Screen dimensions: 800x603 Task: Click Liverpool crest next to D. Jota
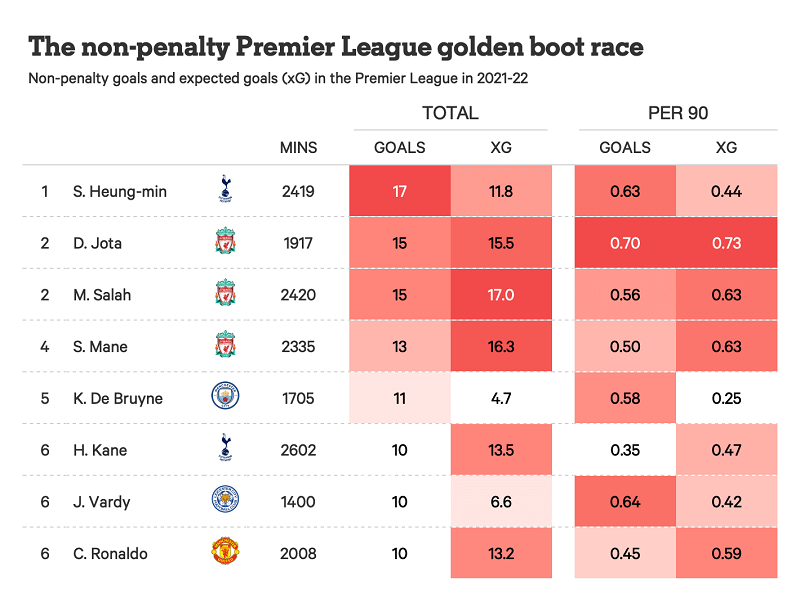pos(225,243)
